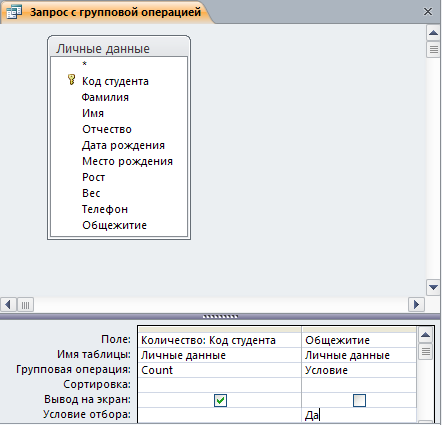This screenshot has width=442, height=425.
Task: Select the Общежитие field in the table list
Action: pos(114,225)
